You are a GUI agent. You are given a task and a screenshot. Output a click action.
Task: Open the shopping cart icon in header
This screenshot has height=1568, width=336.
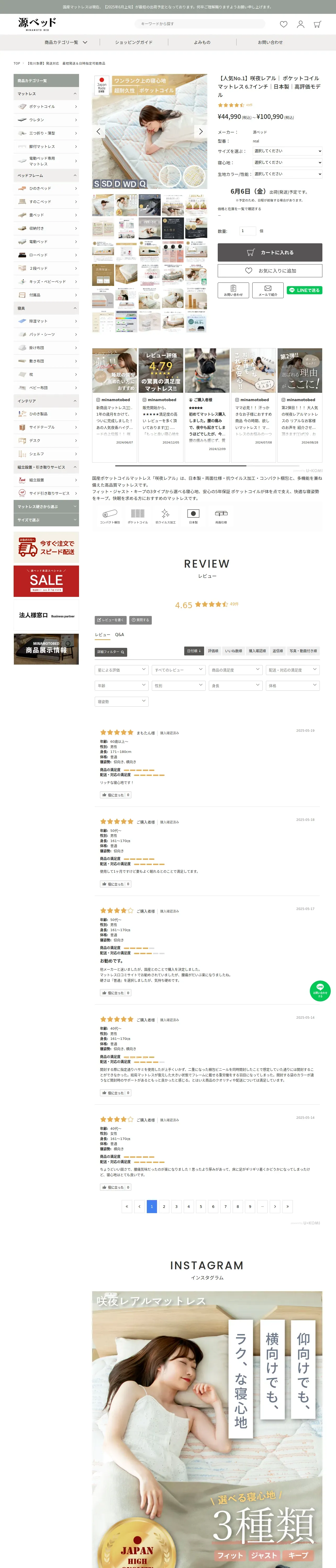(x=317, y=24)
